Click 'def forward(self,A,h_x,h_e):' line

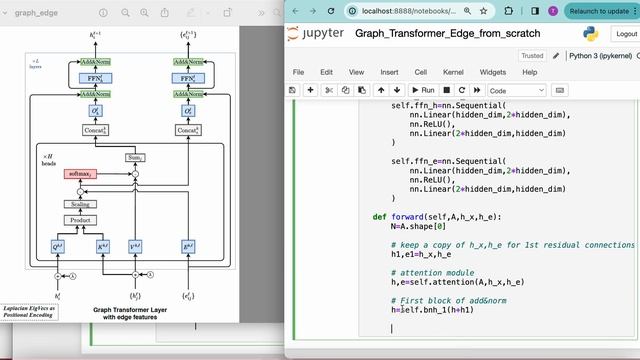[437, 217]
